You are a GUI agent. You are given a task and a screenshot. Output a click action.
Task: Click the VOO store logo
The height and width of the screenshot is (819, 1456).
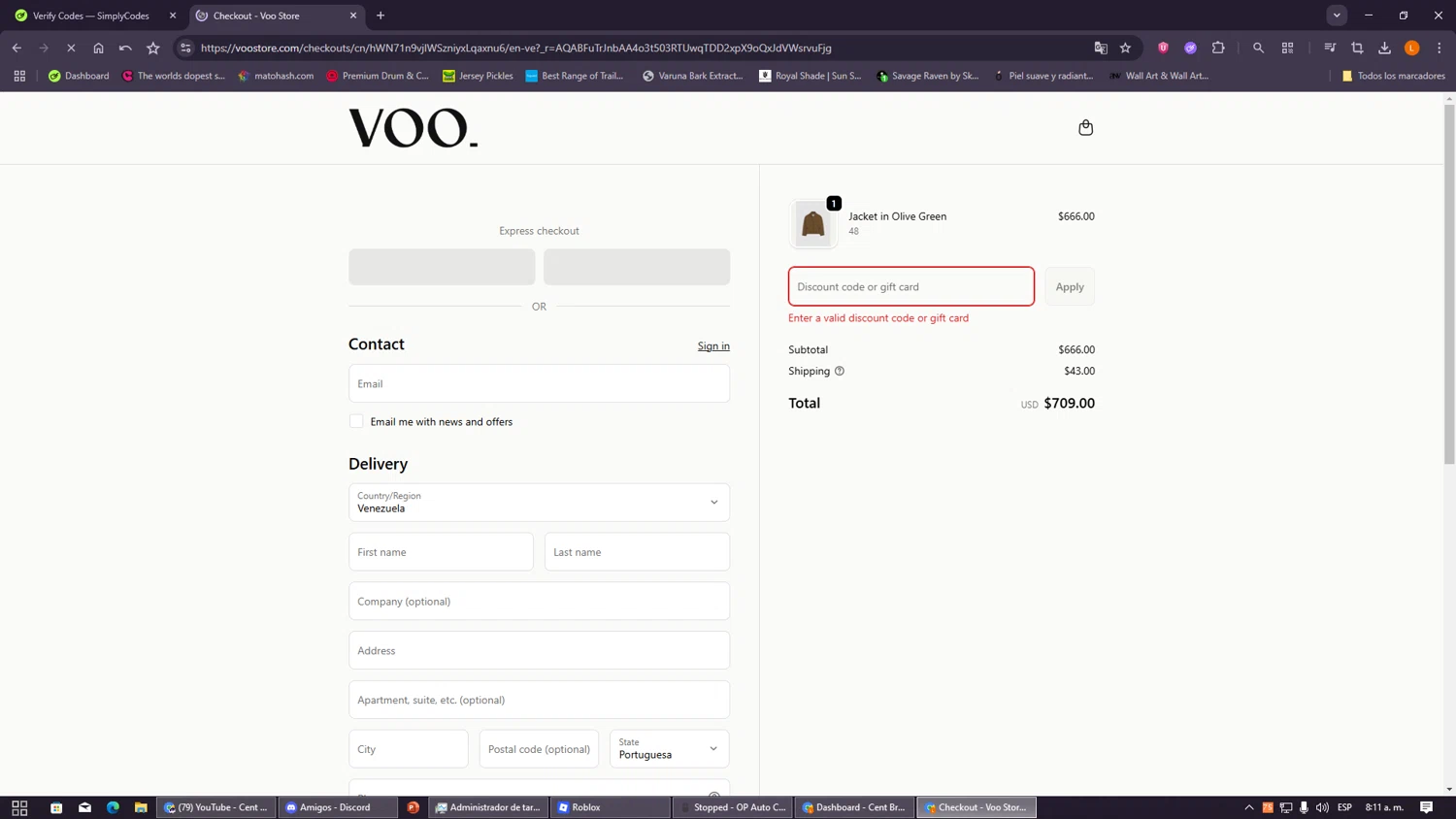pyautogui.click(x=414, y=128)
